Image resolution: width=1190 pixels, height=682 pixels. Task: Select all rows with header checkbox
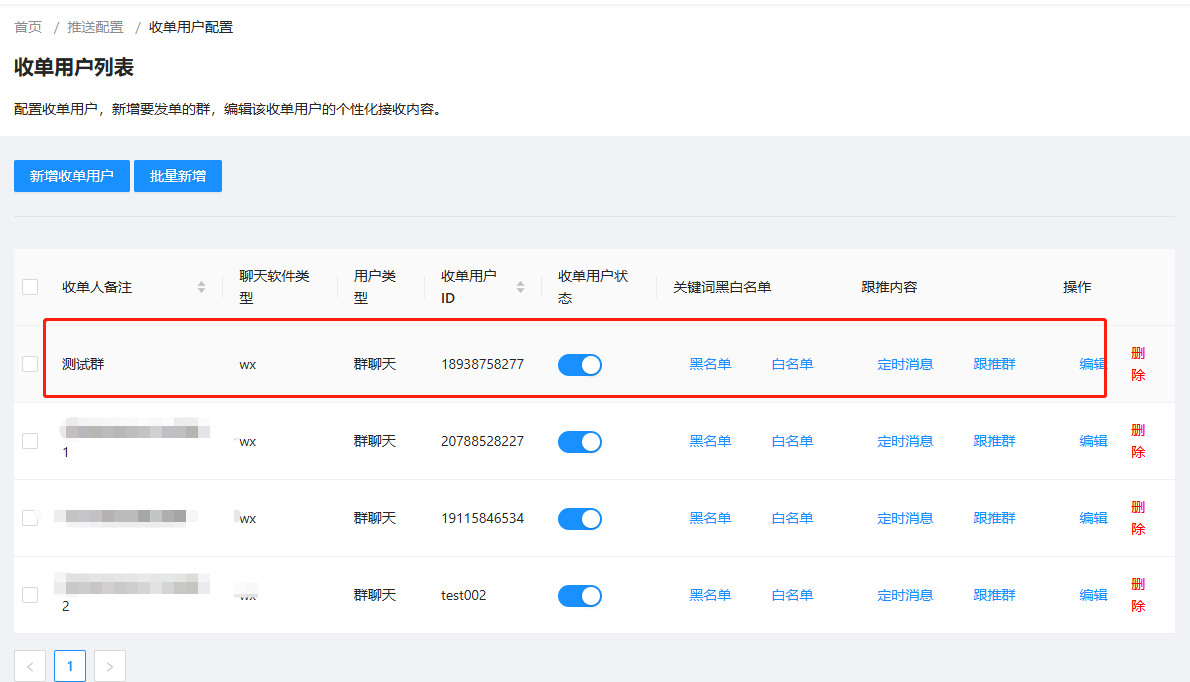click(30, 287)
